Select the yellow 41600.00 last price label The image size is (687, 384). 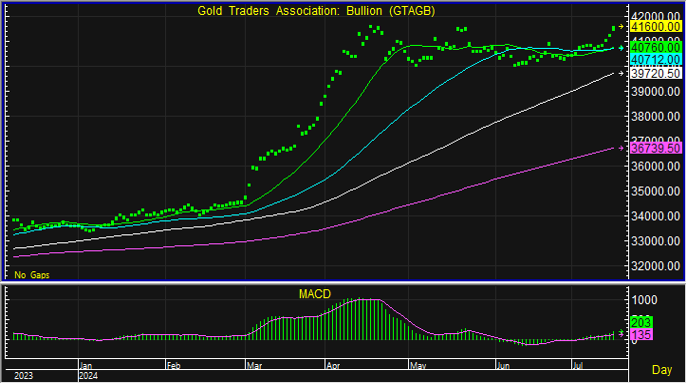[x=655, y=27]
